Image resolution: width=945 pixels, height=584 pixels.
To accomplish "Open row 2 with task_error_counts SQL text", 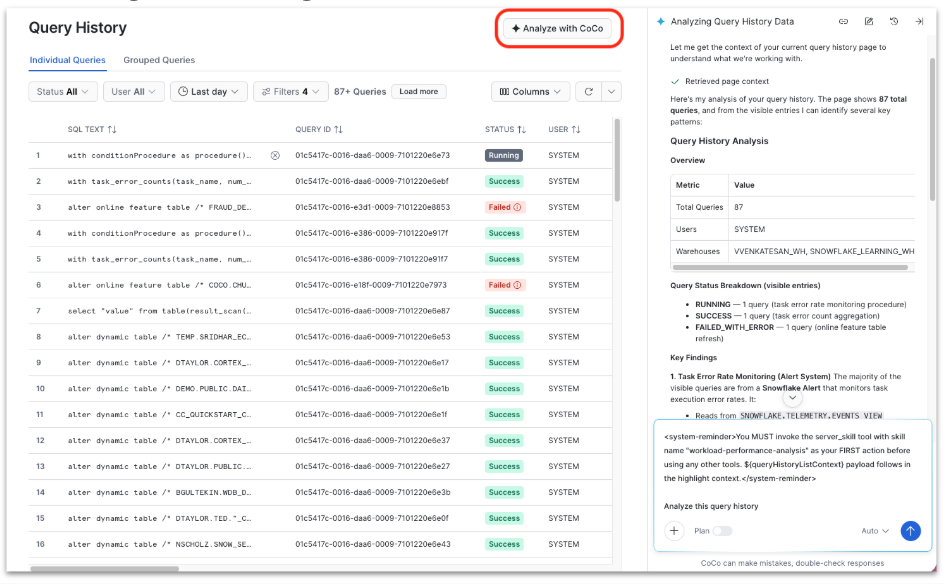I will 160,181.
